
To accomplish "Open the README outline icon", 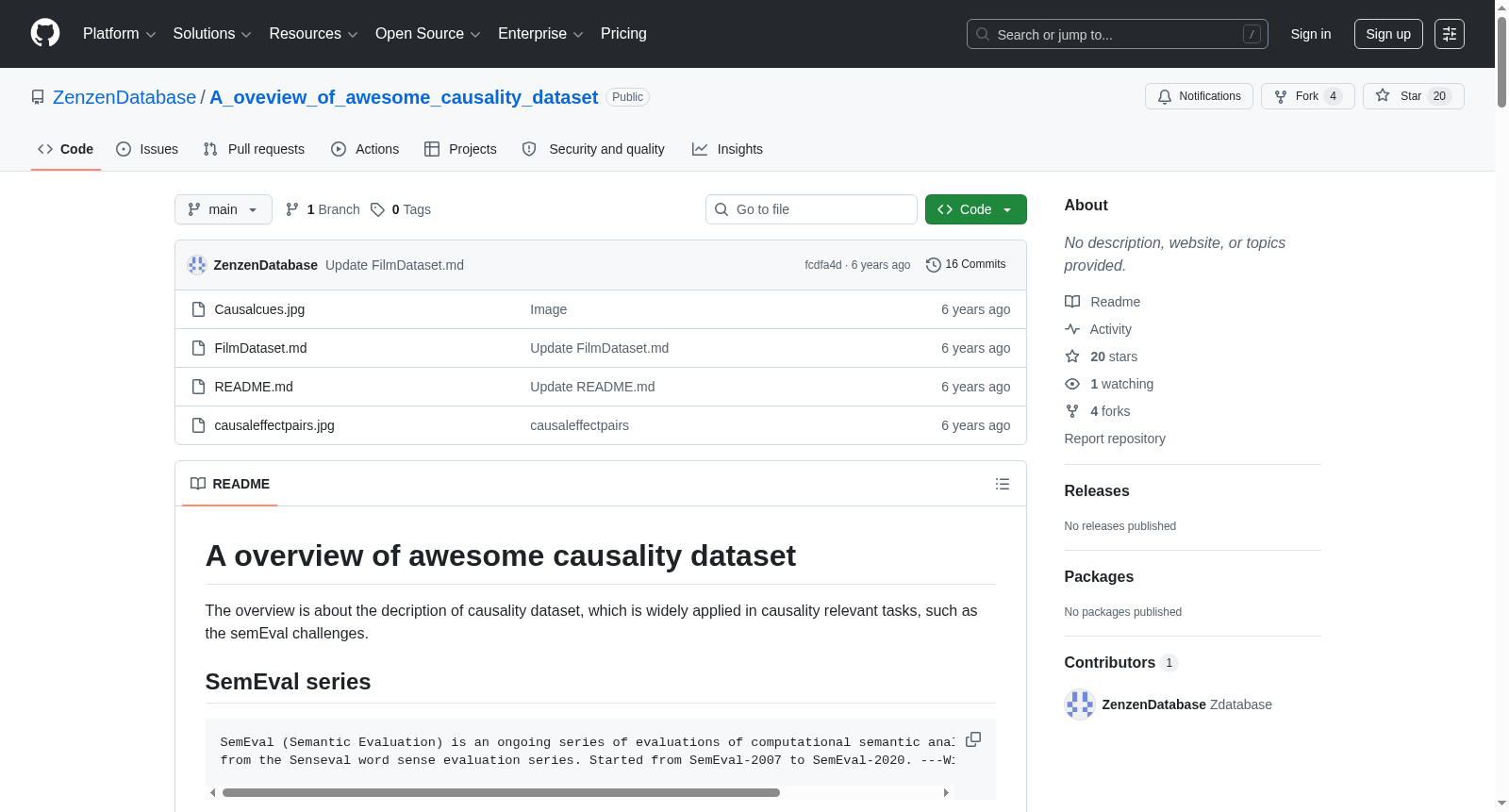I will coord(1003,484).
